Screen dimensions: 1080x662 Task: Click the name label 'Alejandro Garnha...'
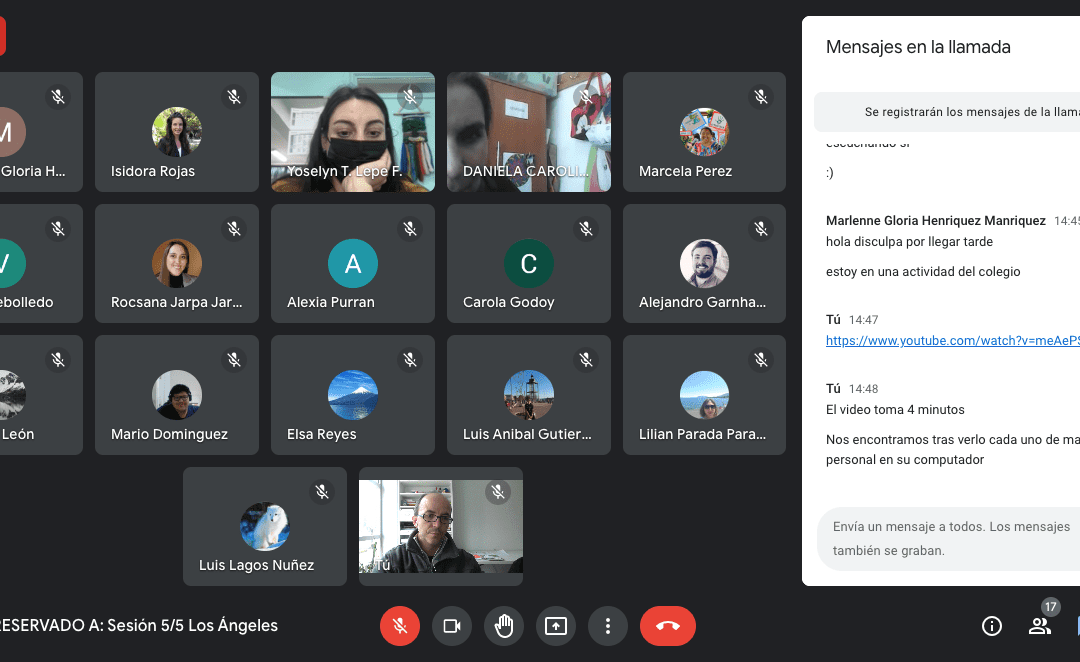(702, 302)
